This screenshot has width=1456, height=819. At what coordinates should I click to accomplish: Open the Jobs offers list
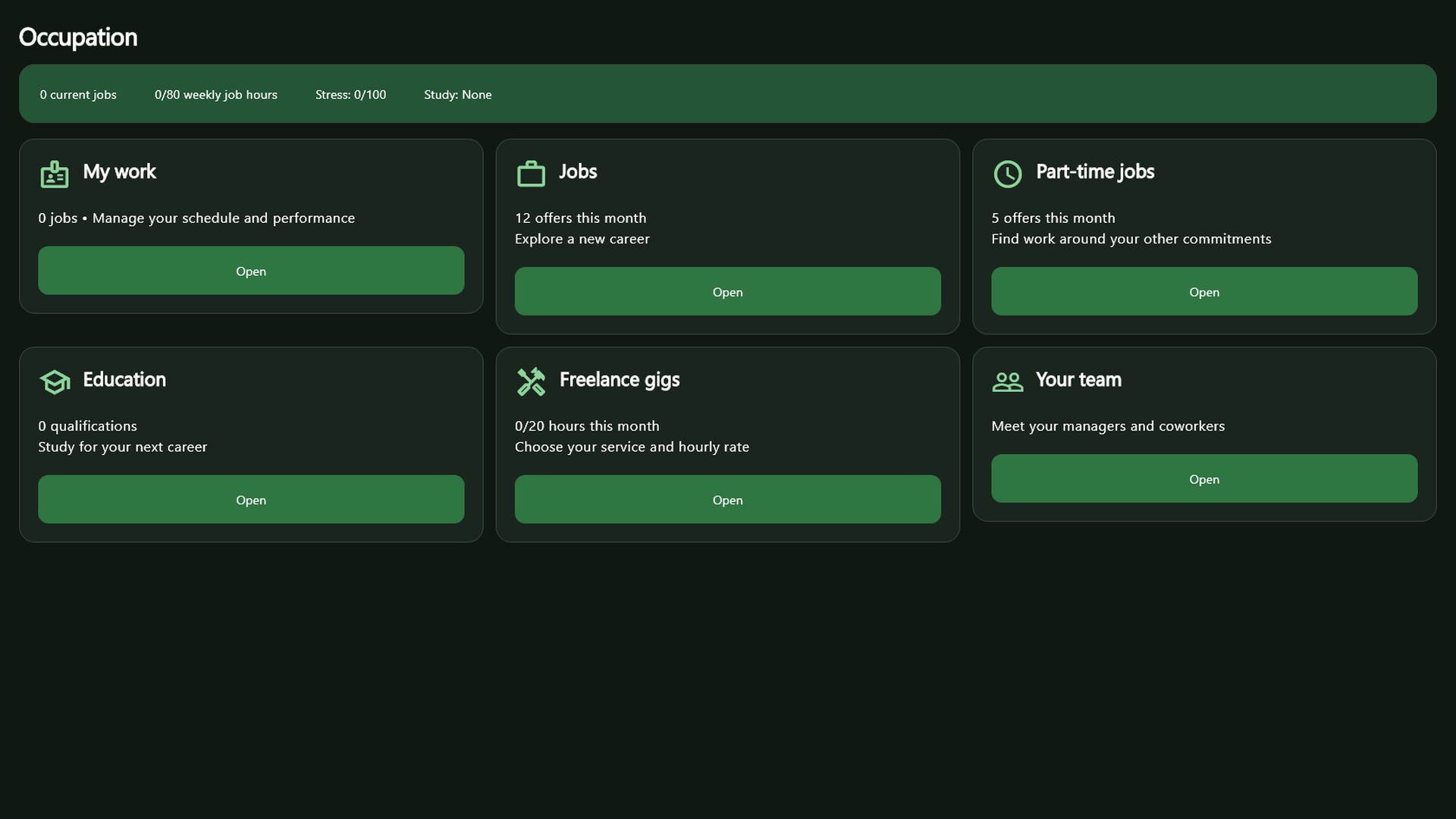[727, 291]
